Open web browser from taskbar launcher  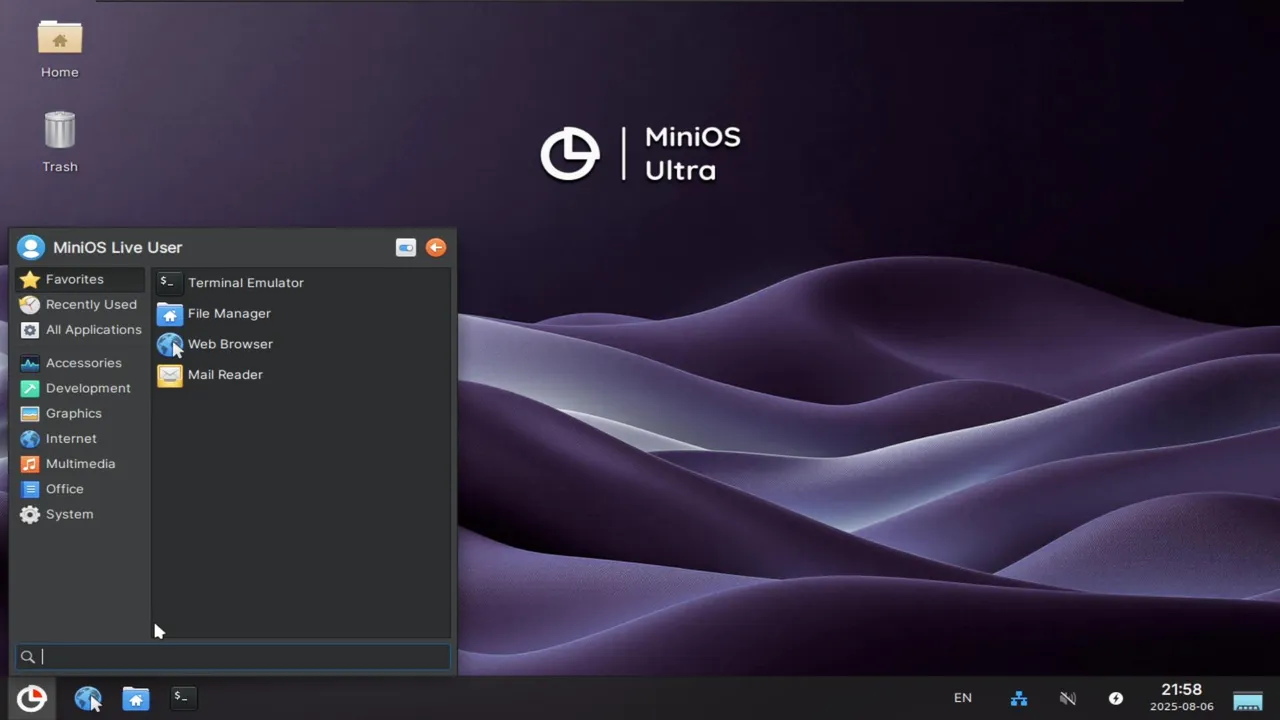tap(88, 698)
